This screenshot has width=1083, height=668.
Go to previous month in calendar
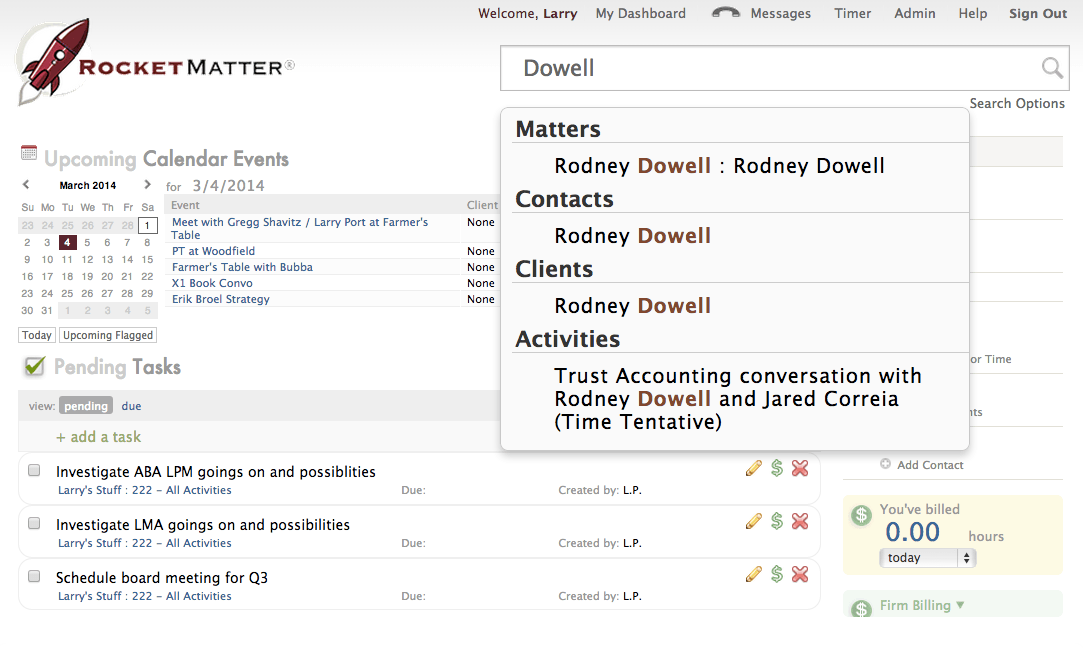point(26,184)
